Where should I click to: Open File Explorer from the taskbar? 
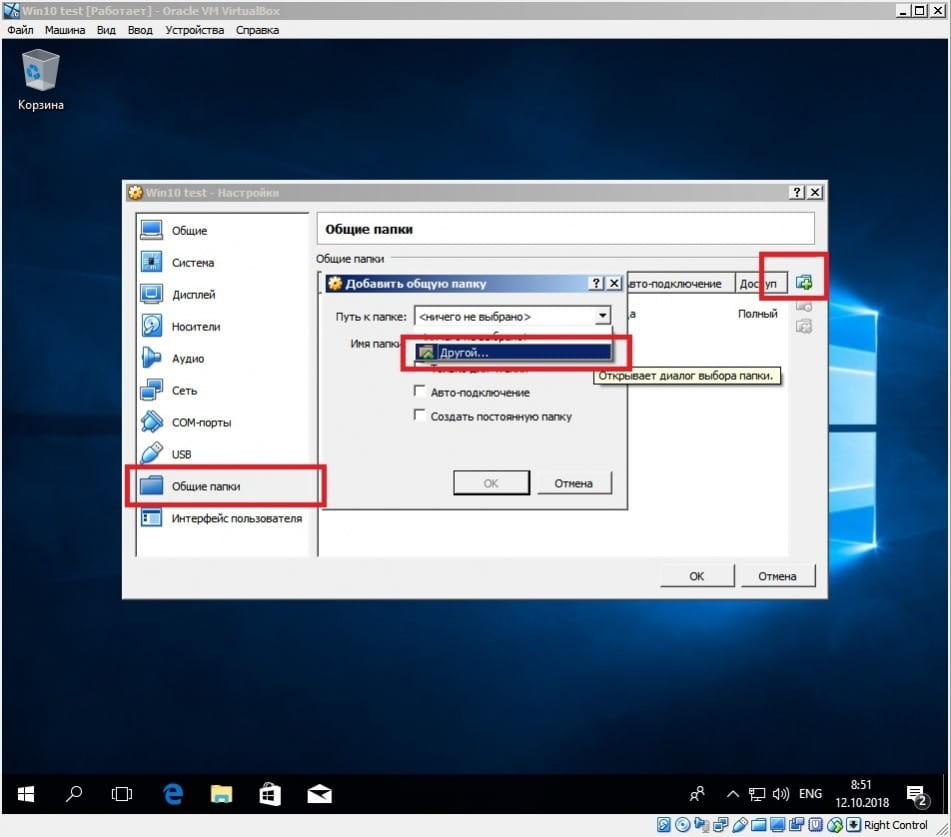pos(221,794)
